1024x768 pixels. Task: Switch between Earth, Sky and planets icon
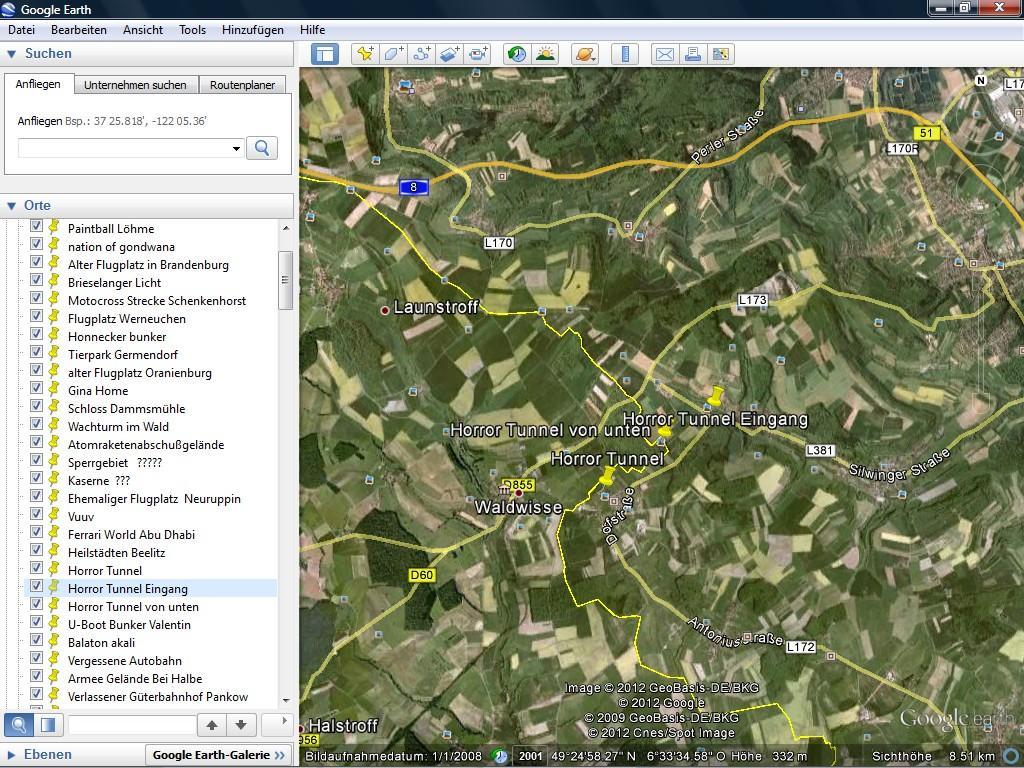pyautogui.click(x=584, y=54)
